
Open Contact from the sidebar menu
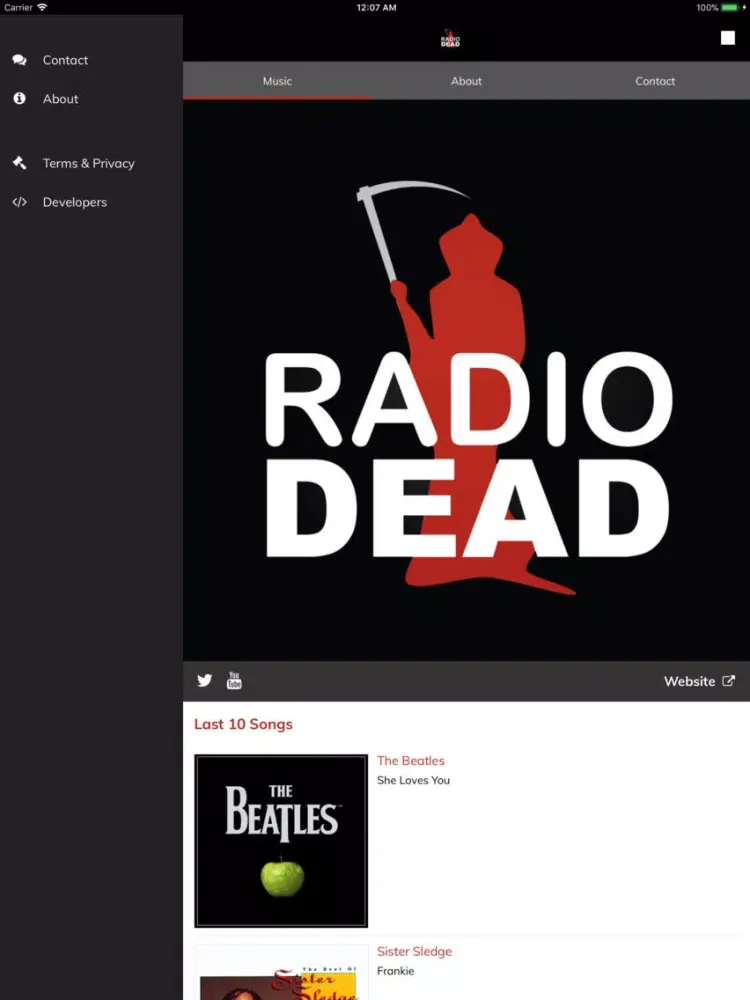coord(65,60)
